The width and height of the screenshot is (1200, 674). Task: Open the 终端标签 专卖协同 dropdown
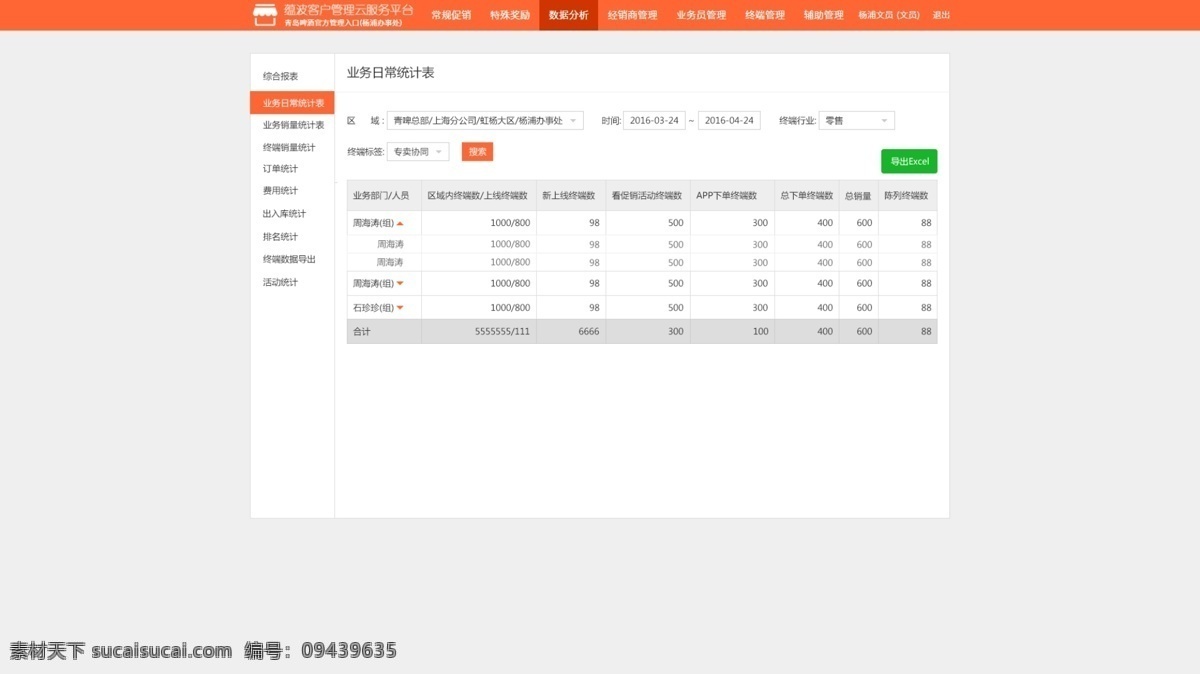417,152
